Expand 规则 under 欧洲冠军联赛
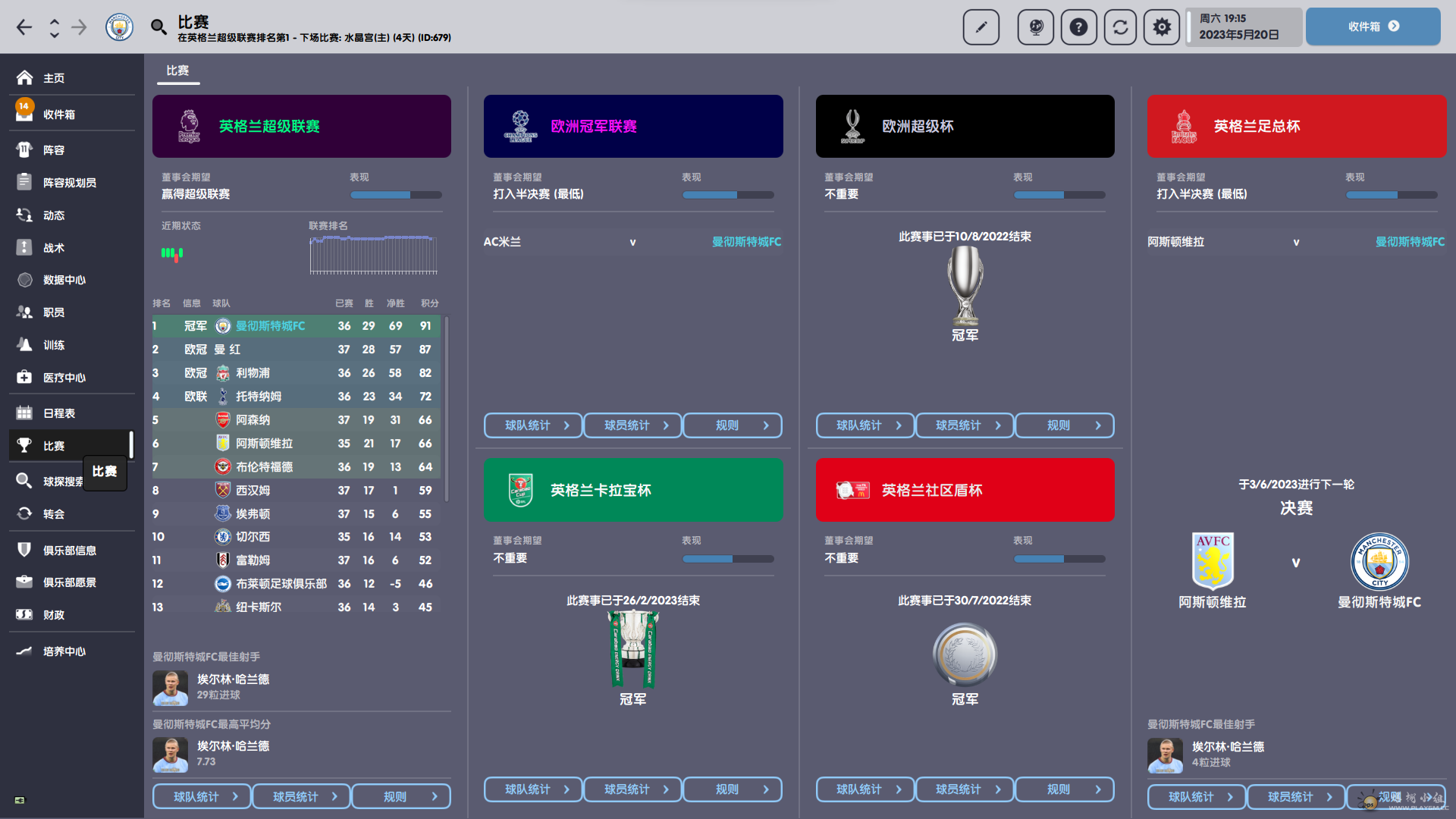 click(733, 425)
